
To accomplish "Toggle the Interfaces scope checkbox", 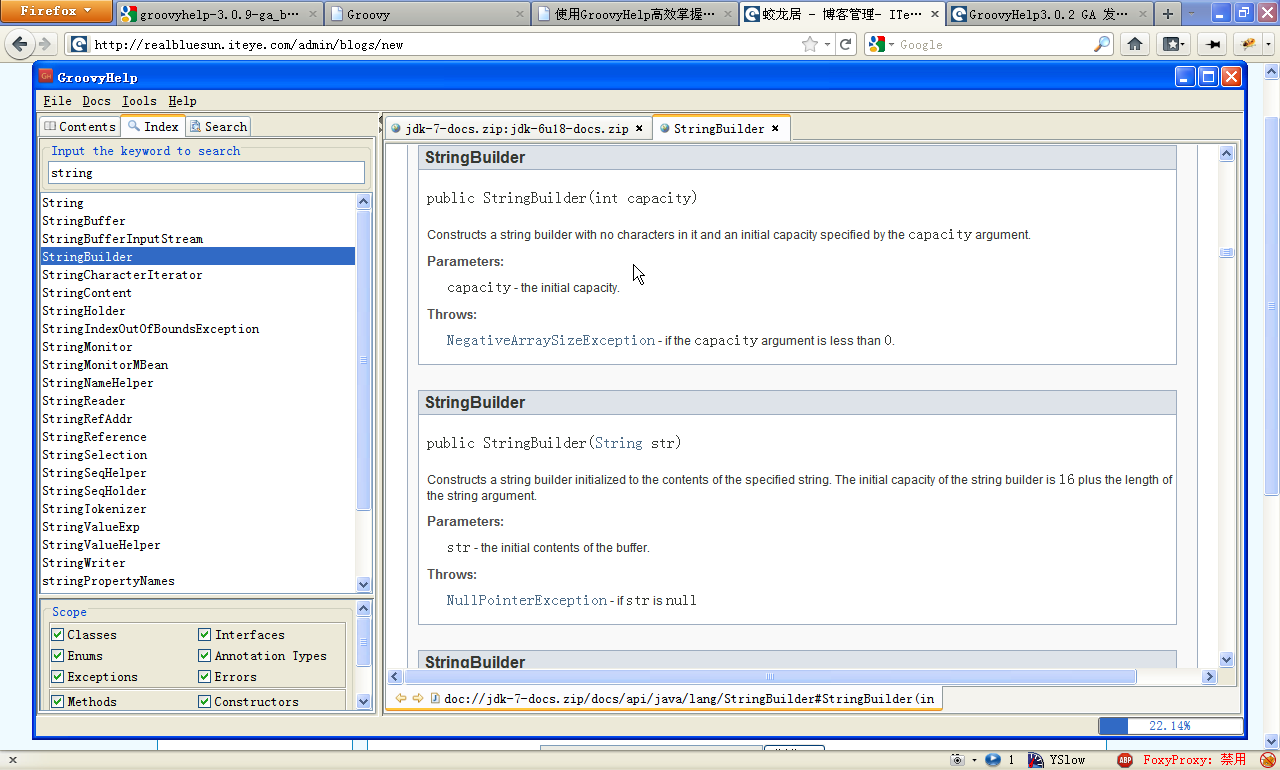I will 205,634.
